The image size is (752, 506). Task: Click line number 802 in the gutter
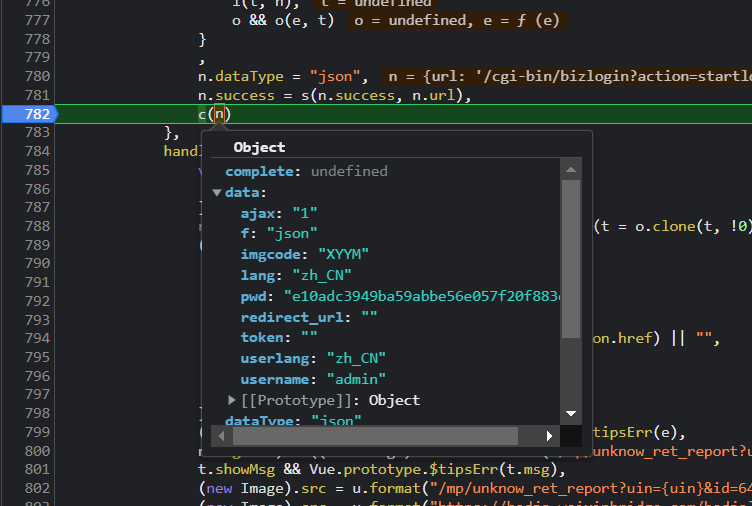point(37,488)
